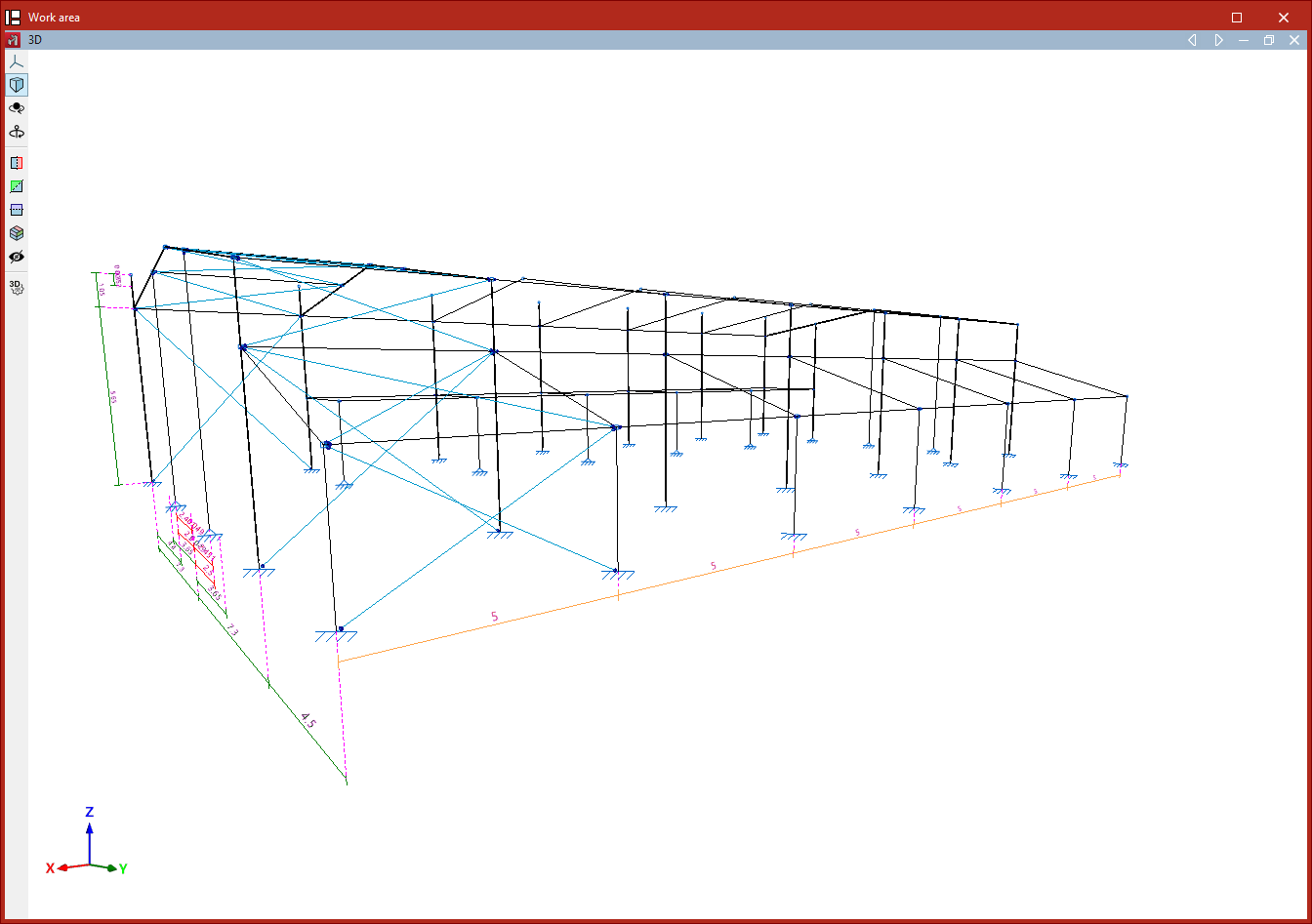The height and width of the screenshot is (924, 1312).
Task: Open the layered 3D box icon
Action: (16, 233)
